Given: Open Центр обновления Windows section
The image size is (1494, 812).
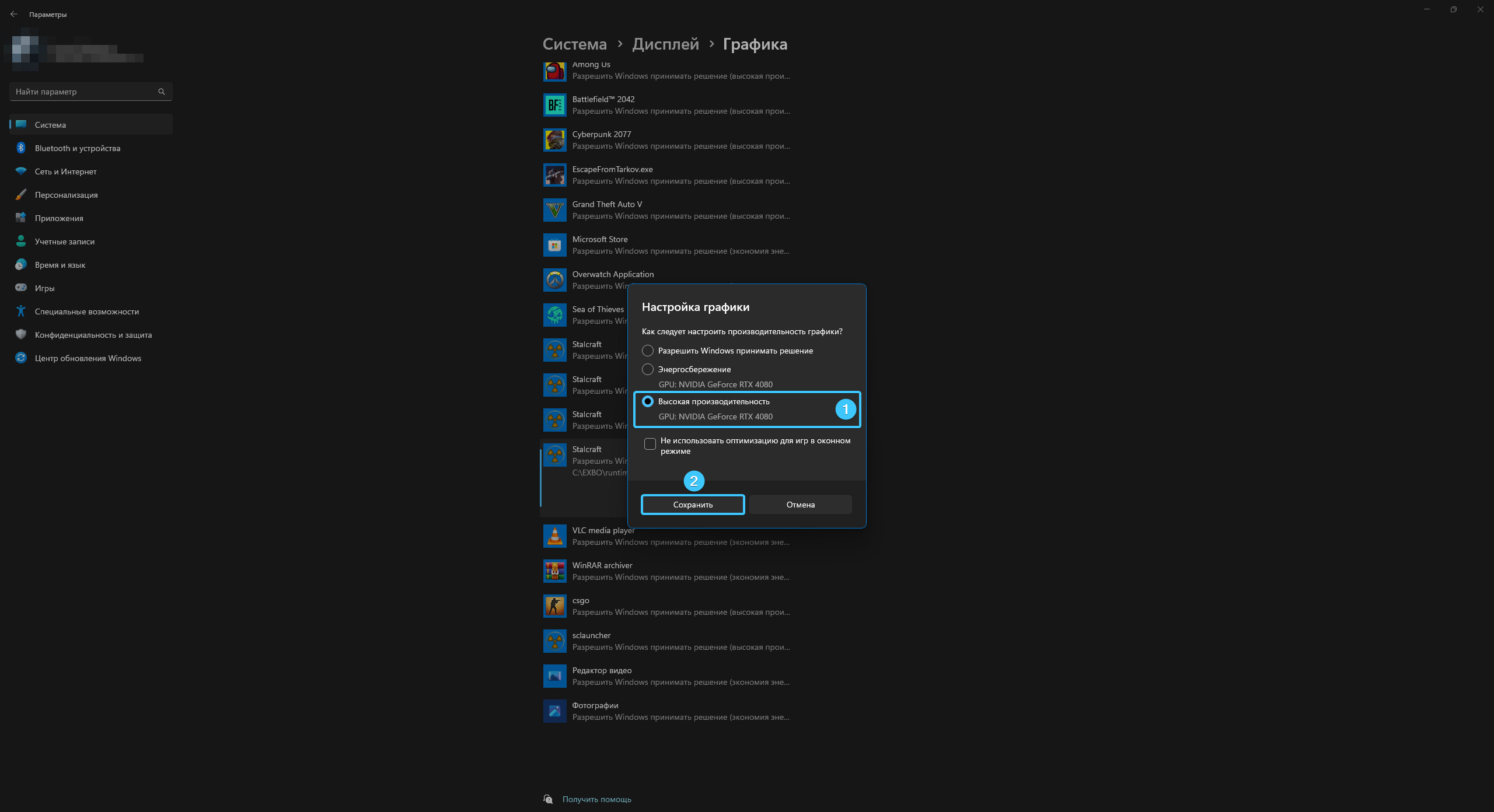Looking at the screenshot, I should [91, 358].
